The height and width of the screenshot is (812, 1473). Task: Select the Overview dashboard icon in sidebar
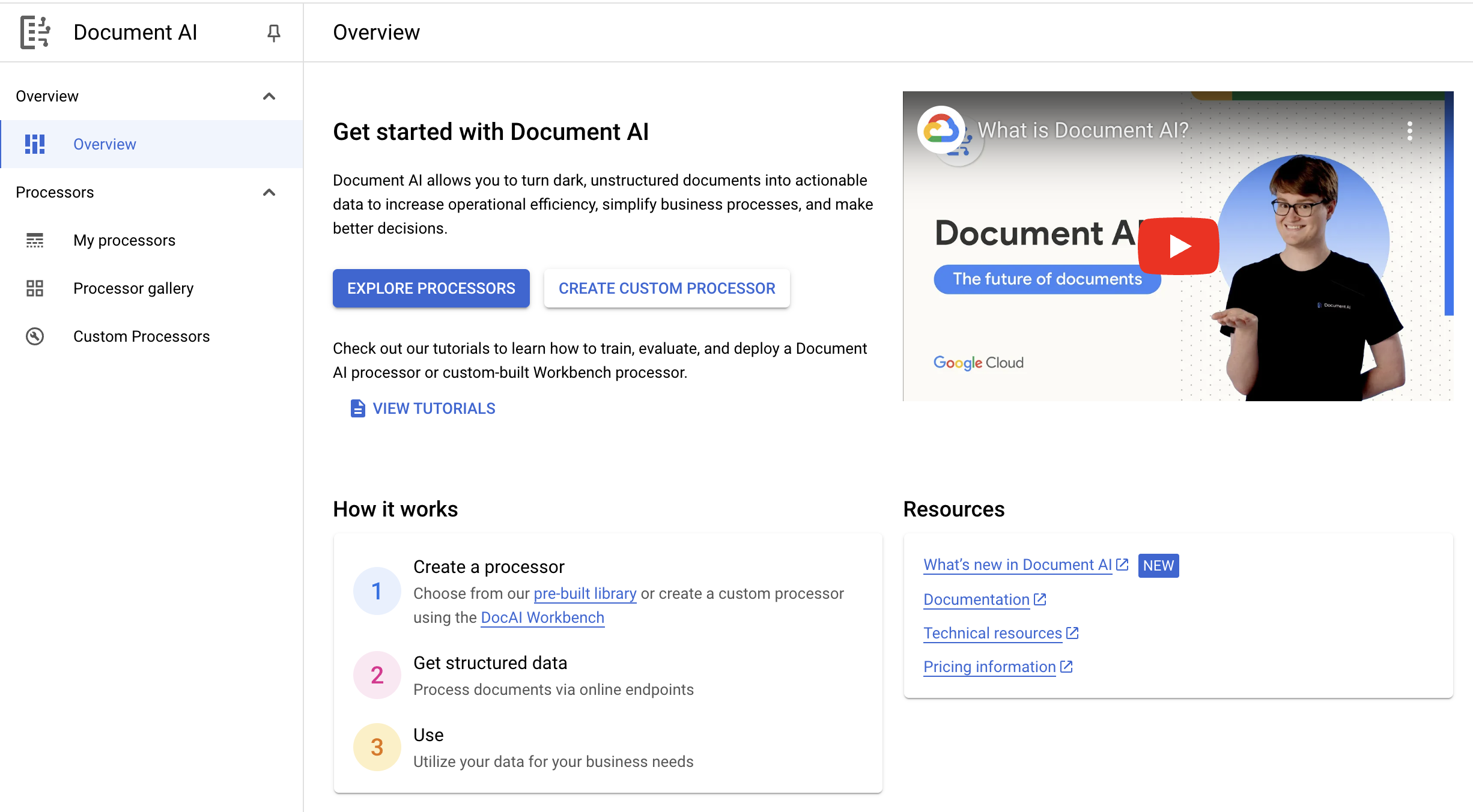pyautogui.click(x=35, y=144)
